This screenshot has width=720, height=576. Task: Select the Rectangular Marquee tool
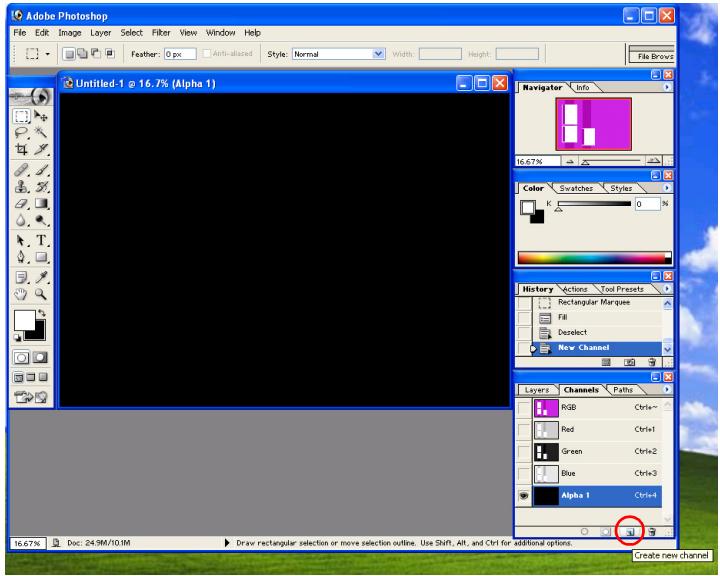click(x=21, y=116)
